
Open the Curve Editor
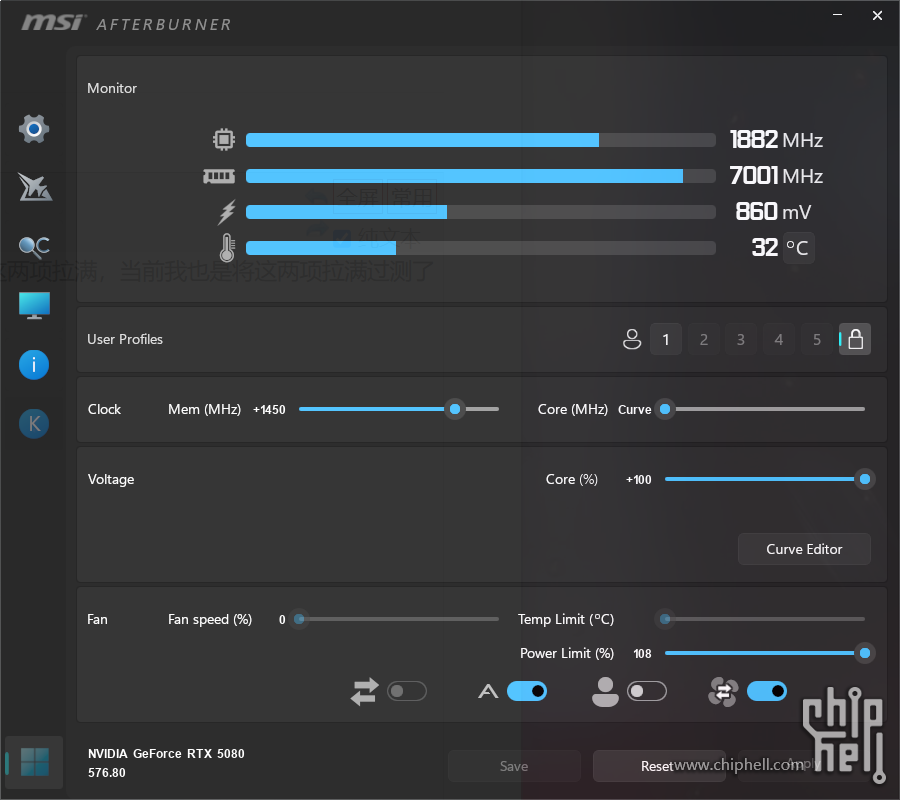pyautogui.click(x=804, y=549)
